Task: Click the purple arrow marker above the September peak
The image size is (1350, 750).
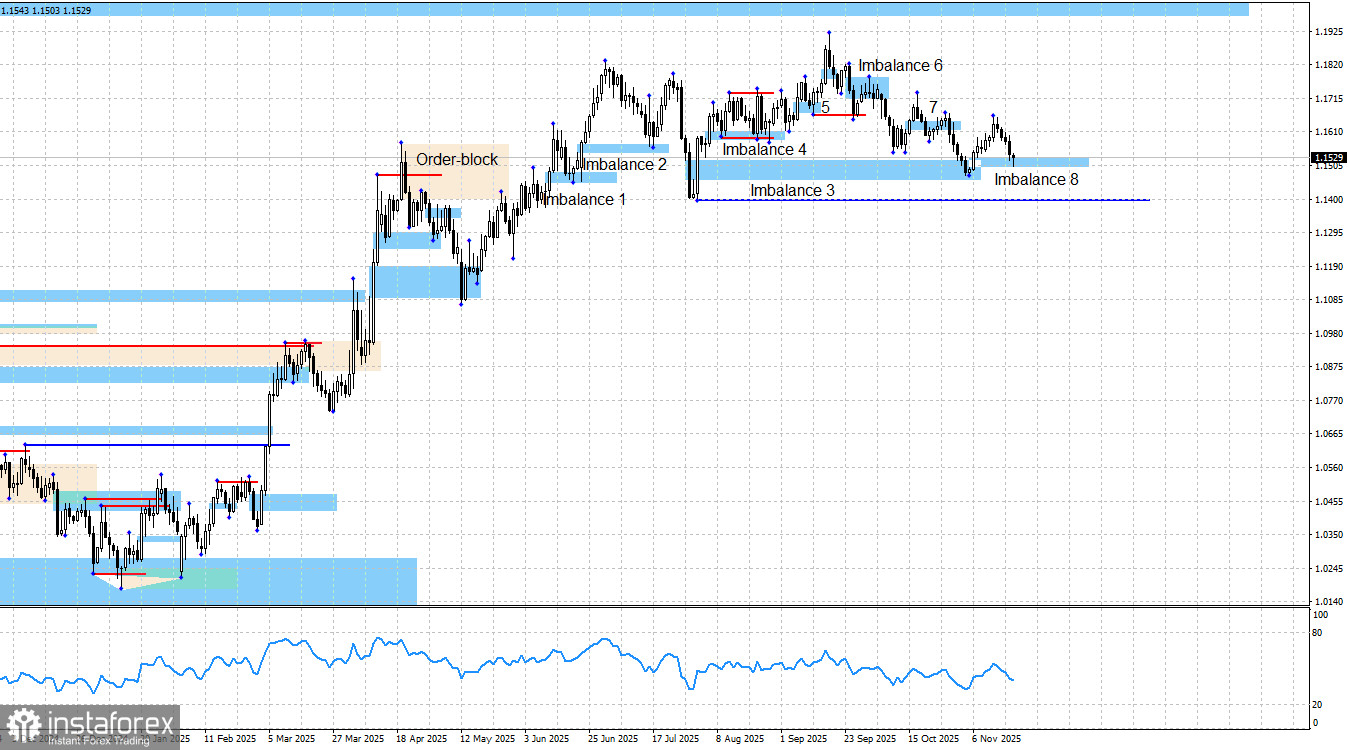Action: tap(828, 31)
